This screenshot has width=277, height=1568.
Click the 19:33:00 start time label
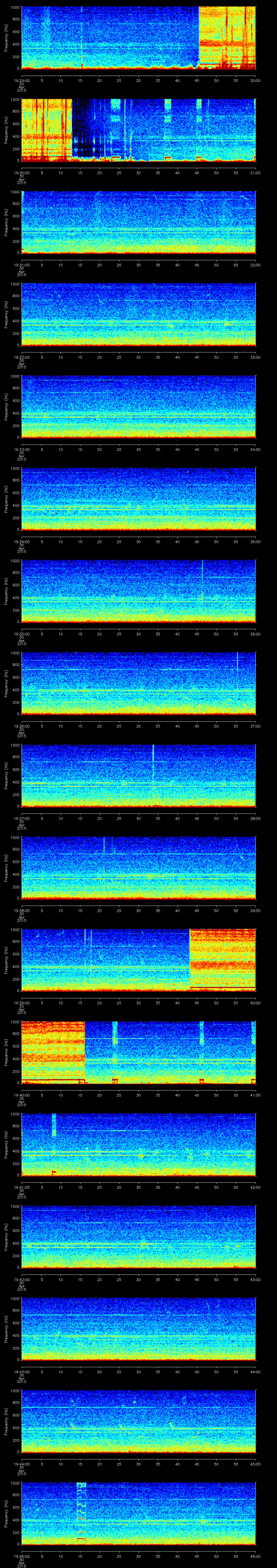coord(21,449)
